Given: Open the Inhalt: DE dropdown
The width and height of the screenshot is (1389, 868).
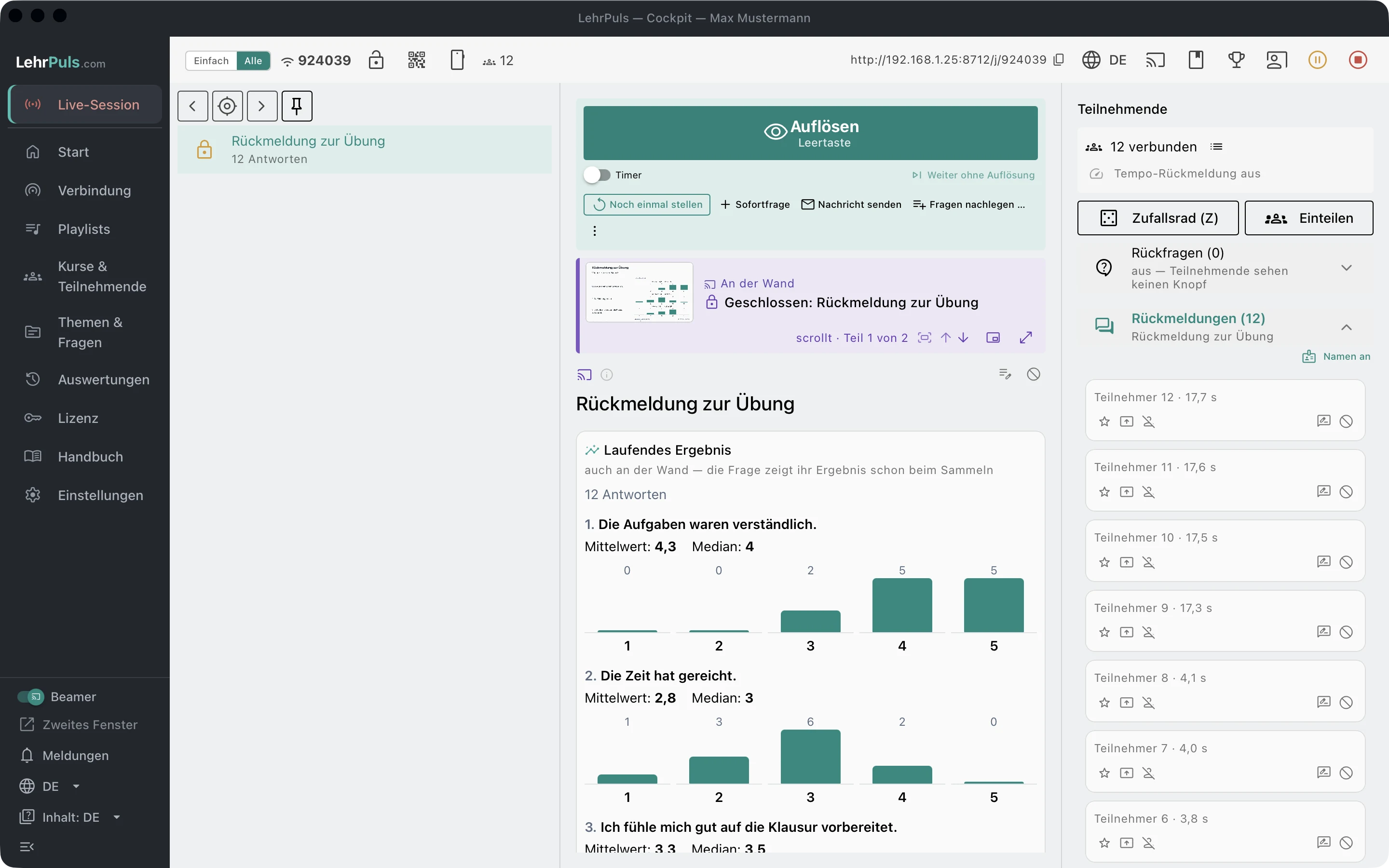Looking at the screenshot, I should click(x=70, y=817).
